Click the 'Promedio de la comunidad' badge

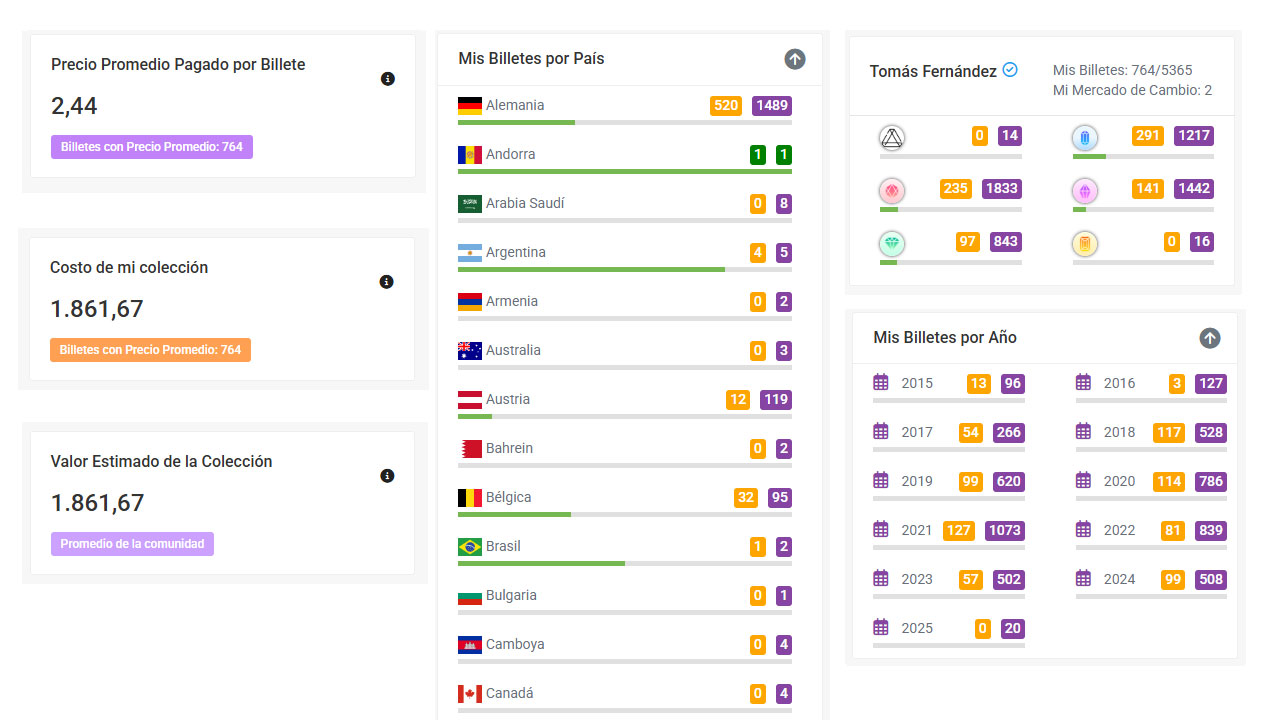pos(132,544)
